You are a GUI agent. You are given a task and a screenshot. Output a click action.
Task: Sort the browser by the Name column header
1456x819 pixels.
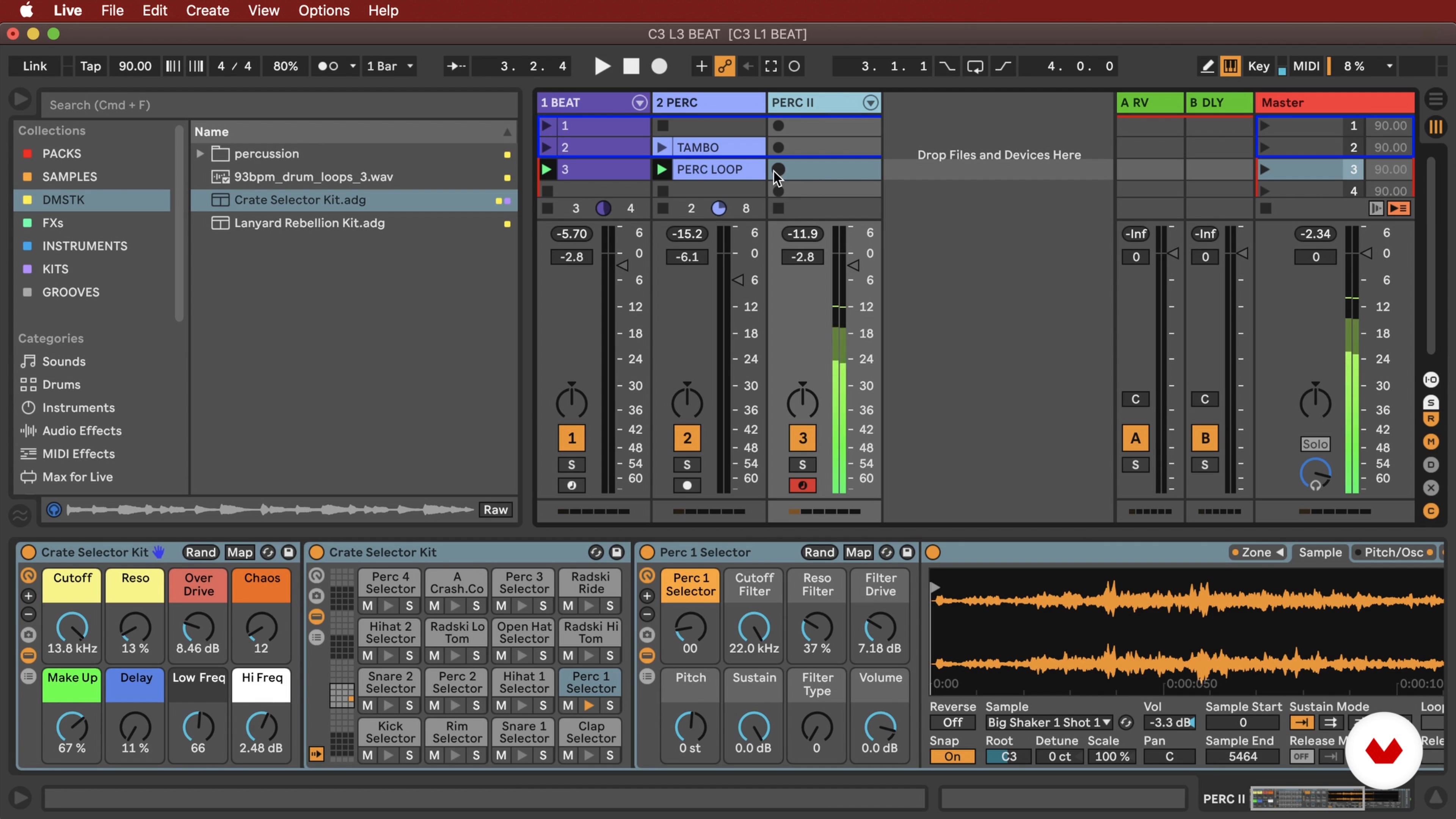353,132
